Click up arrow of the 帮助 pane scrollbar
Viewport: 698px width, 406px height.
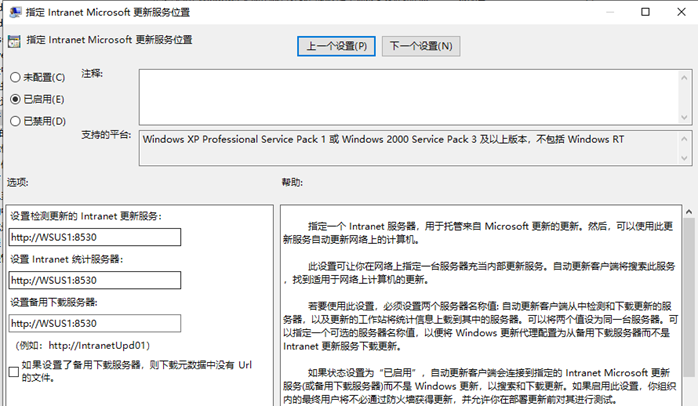click(689, 212)
